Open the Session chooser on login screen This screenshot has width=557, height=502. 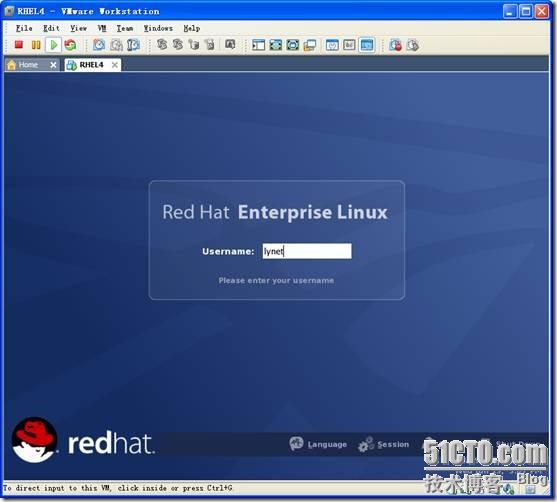coord(384,444)
